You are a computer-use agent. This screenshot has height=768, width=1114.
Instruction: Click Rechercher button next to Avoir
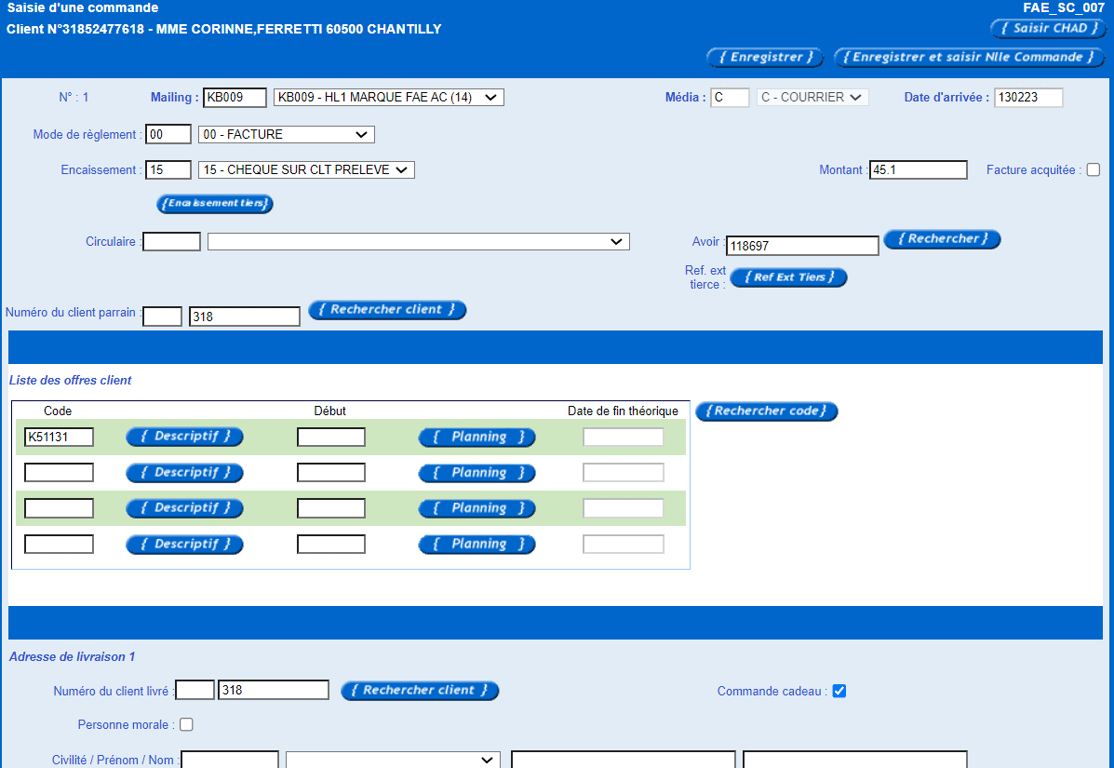pyautogui.click(x=942, y=239)
